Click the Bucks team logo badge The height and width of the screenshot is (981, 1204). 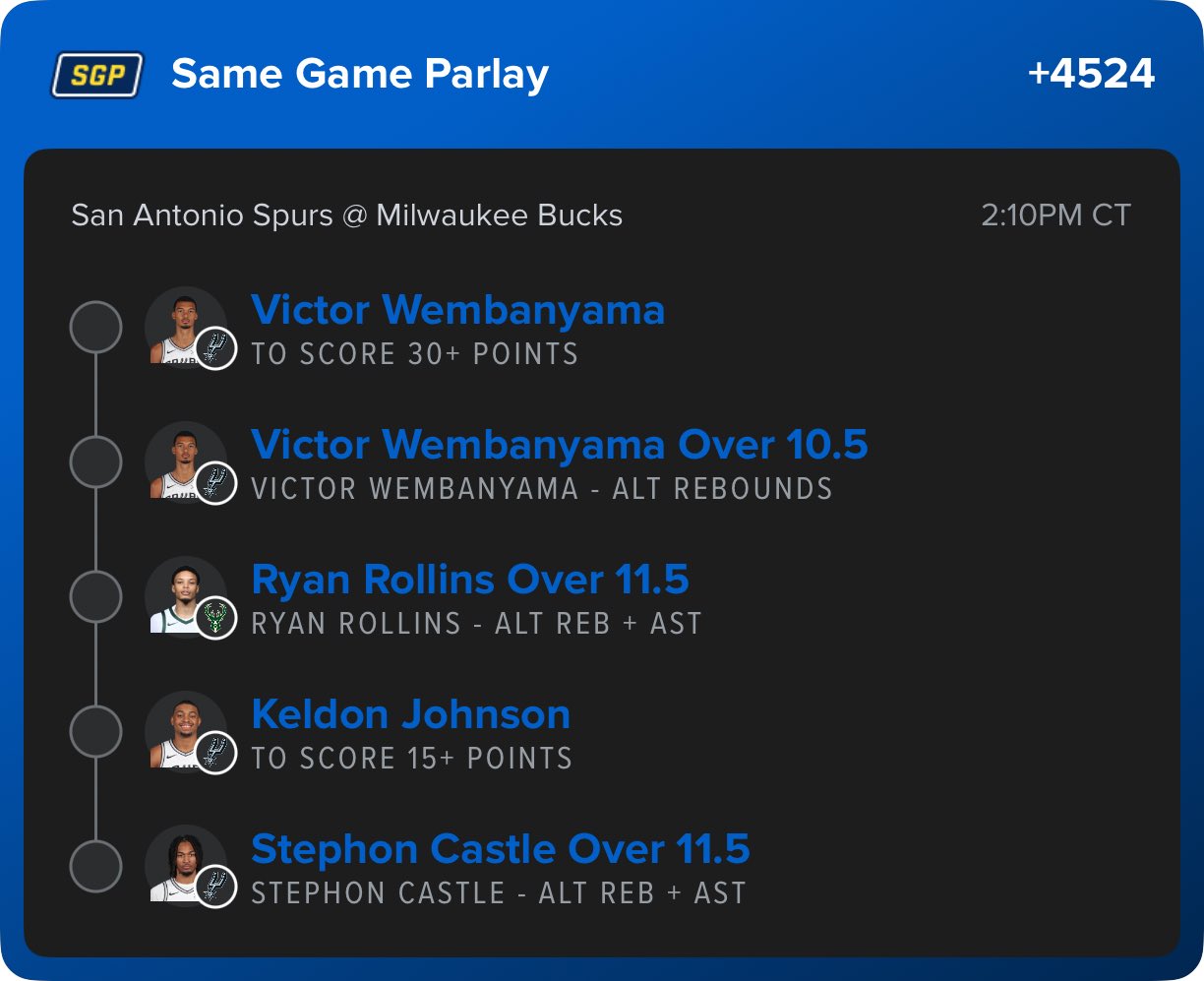(x=215, y=618)
